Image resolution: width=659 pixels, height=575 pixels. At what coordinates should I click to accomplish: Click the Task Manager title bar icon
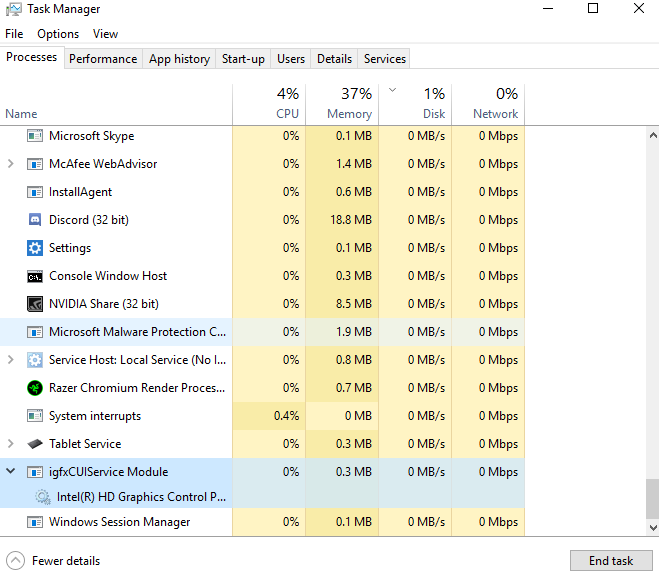(x=14, y=9)
